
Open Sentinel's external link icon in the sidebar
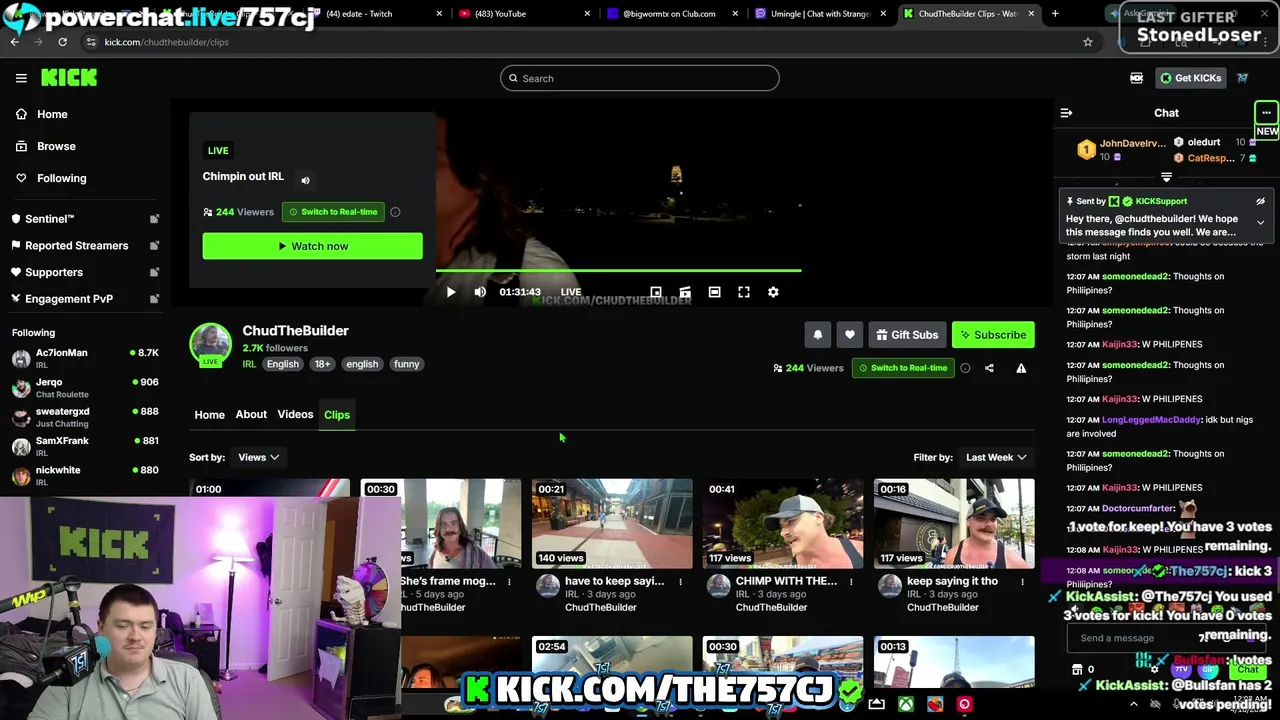[x=154, y=219]
